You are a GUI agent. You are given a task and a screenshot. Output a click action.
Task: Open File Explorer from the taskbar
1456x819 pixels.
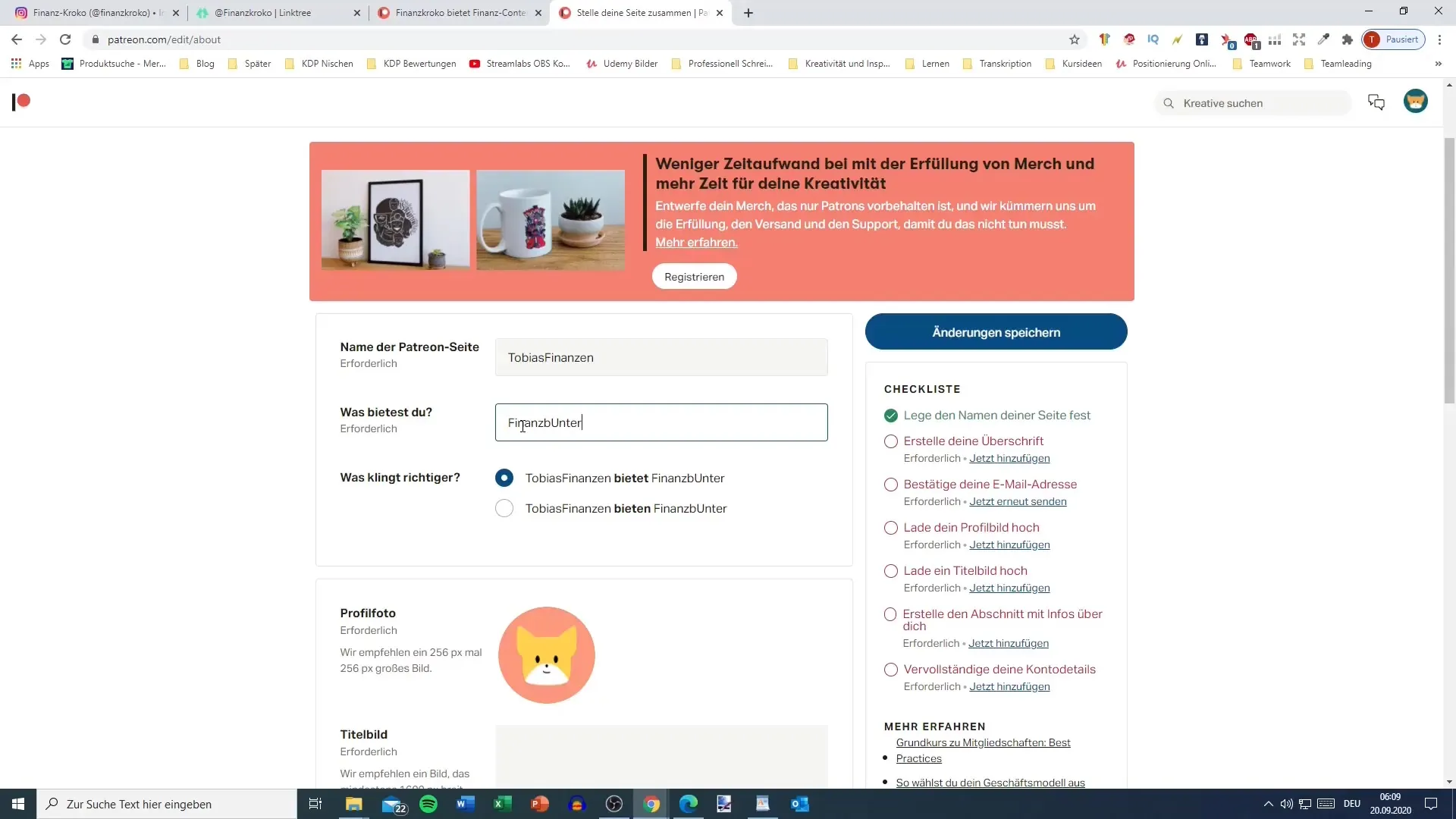click(x=354, y=804)
